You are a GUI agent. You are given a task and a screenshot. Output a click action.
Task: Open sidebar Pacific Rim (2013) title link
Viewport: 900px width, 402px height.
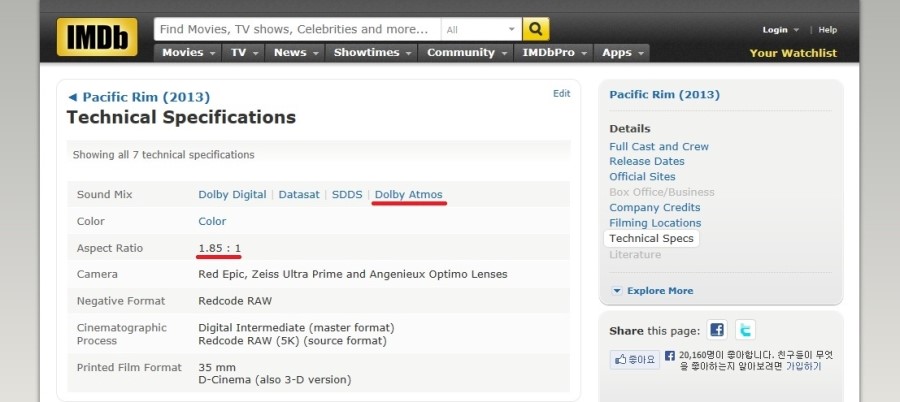coord(664,95)
